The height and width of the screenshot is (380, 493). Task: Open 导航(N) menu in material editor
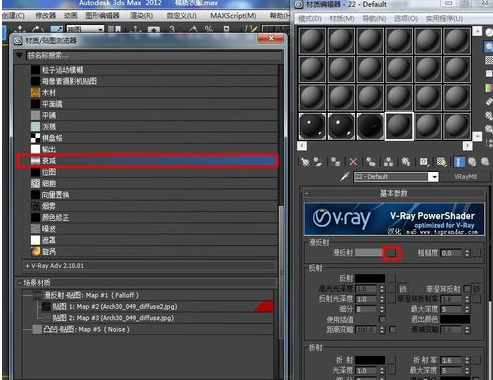coord(374,18)
